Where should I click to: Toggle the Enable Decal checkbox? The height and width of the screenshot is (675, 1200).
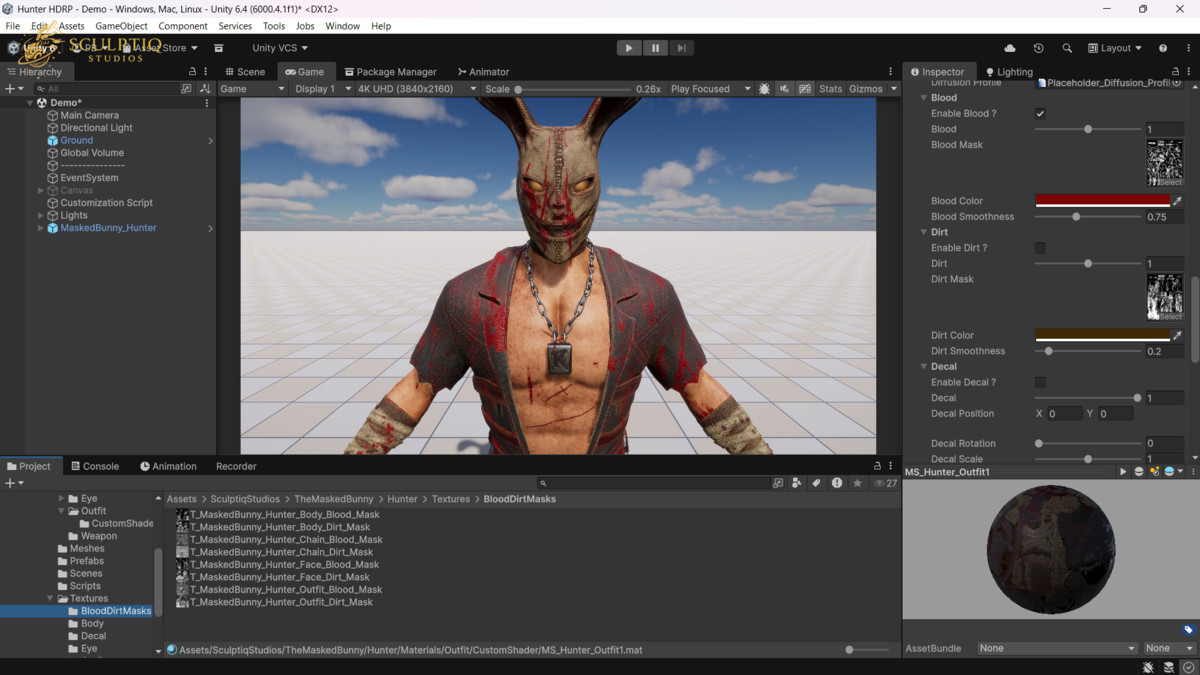click(x=1040, y=382)
